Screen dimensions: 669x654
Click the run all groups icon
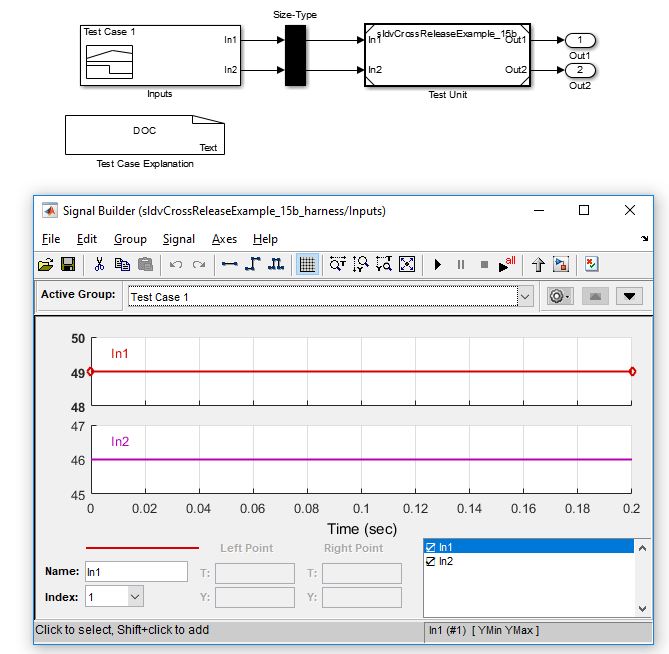tap(507, 265)
